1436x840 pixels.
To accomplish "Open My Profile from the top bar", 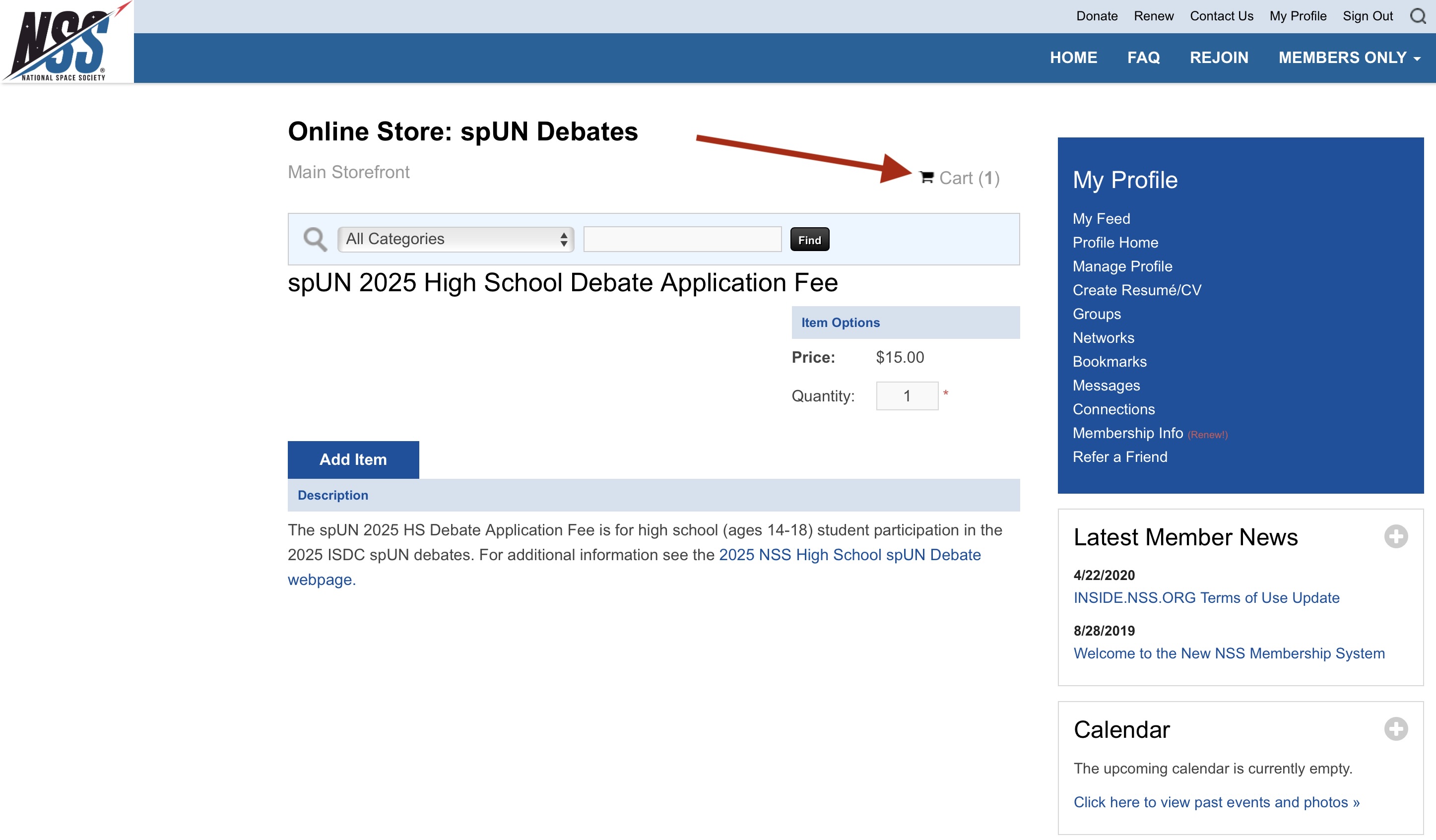I will [x=1298, y=16].
